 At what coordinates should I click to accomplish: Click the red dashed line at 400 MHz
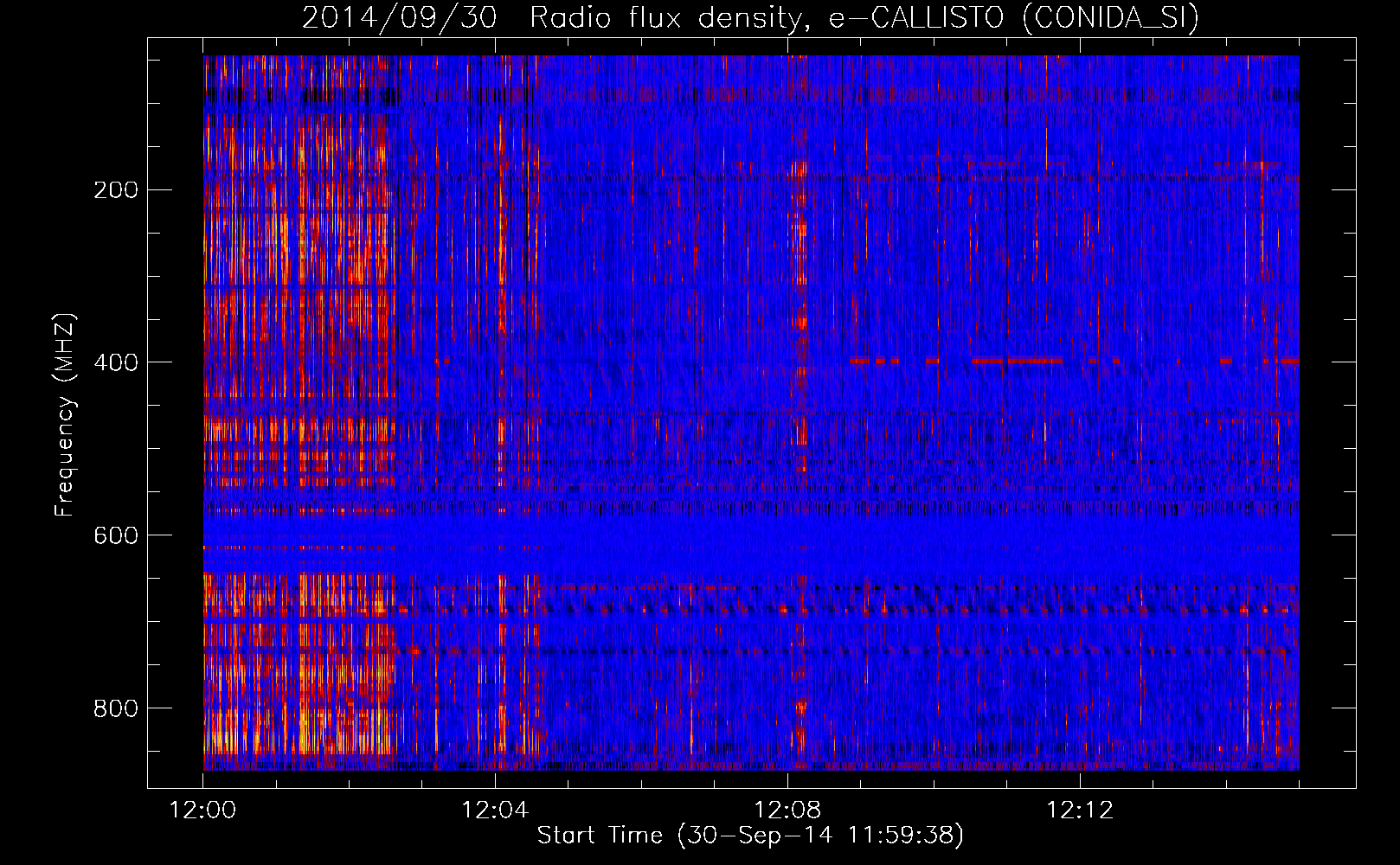1074,360
